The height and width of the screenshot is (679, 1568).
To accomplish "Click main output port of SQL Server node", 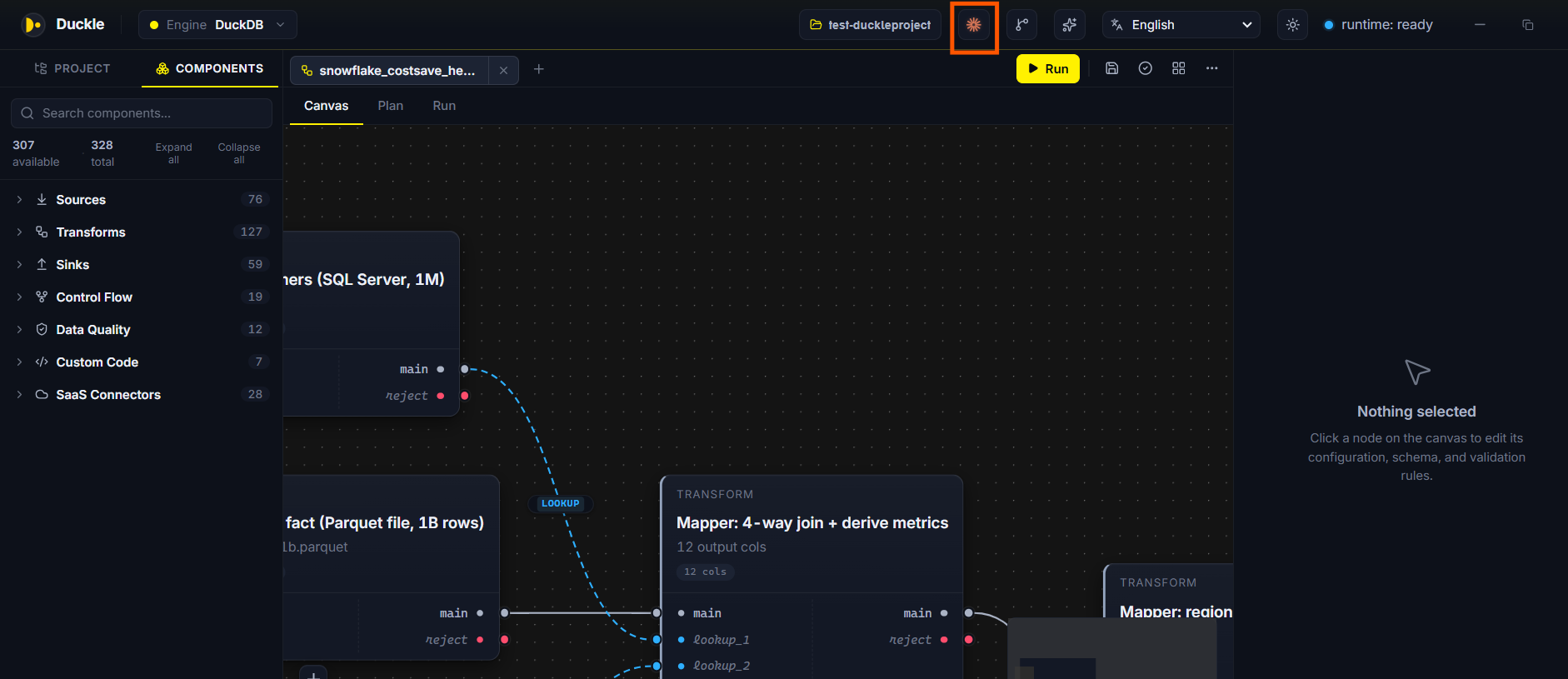I will coord(465,369).
